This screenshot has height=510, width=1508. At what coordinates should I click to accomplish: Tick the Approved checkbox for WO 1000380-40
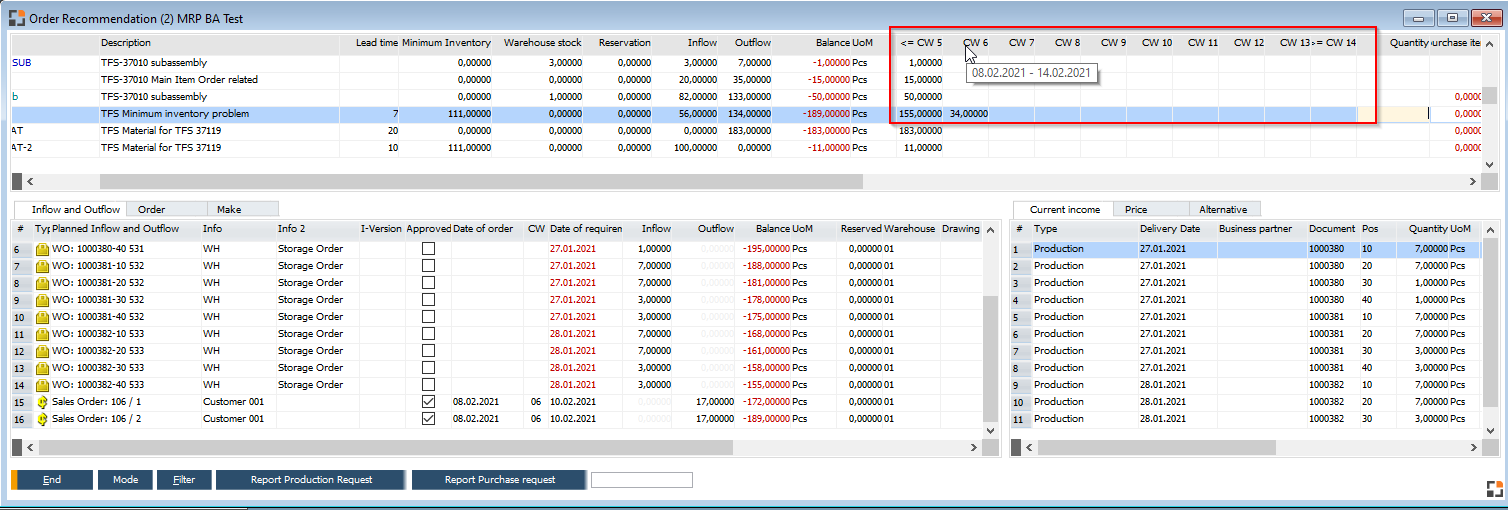[428, 249]
